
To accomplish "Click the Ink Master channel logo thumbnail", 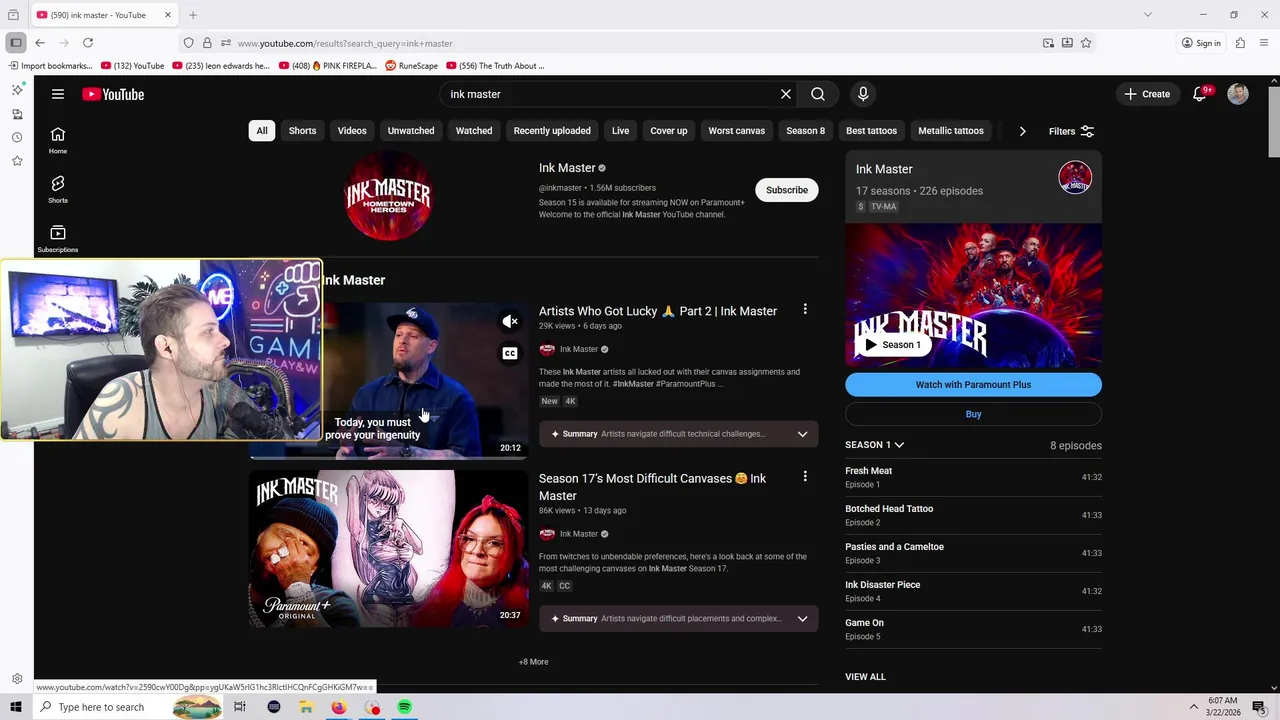I will click(388, 196).
